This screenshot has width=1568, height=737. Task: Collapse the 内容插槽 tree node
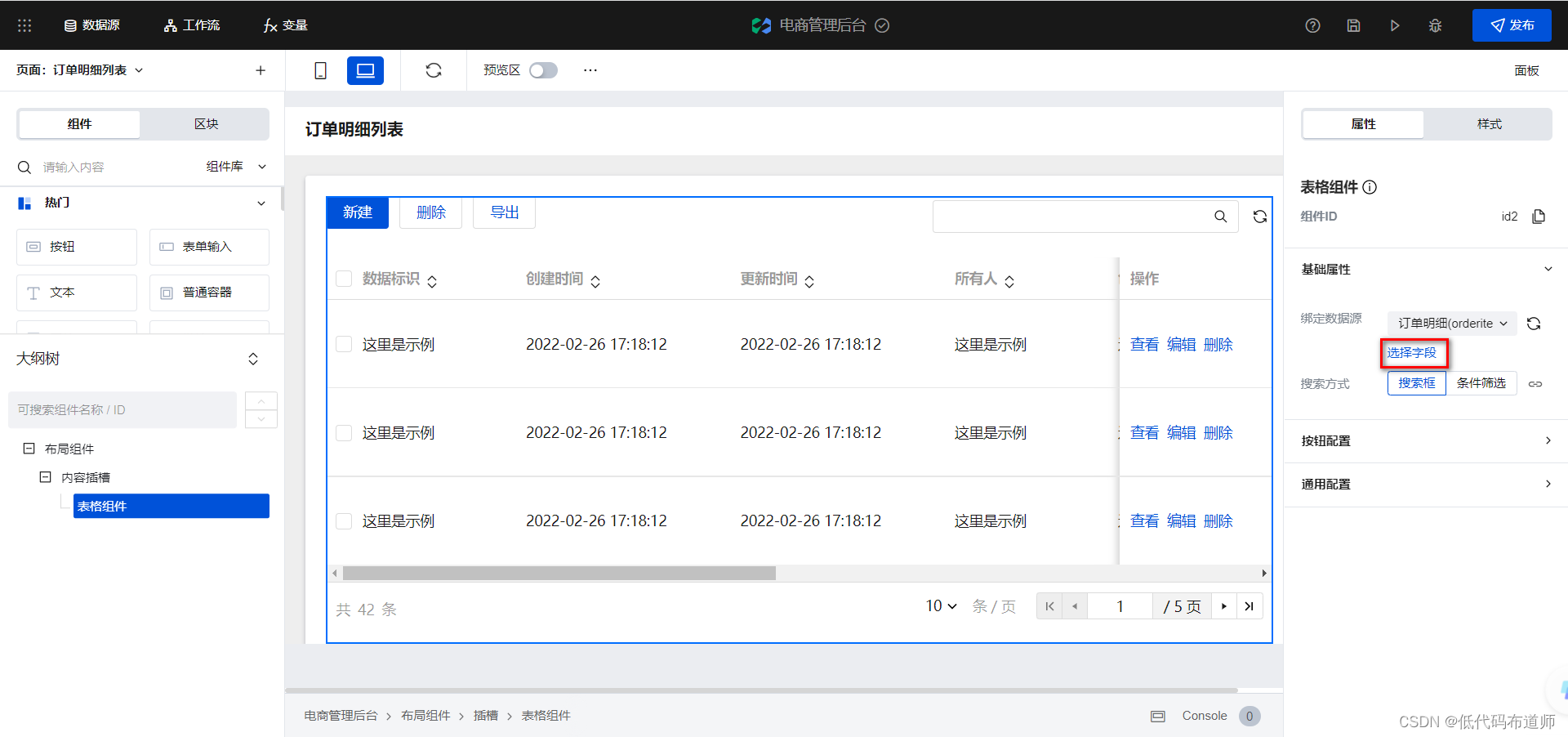coord(46,477)
